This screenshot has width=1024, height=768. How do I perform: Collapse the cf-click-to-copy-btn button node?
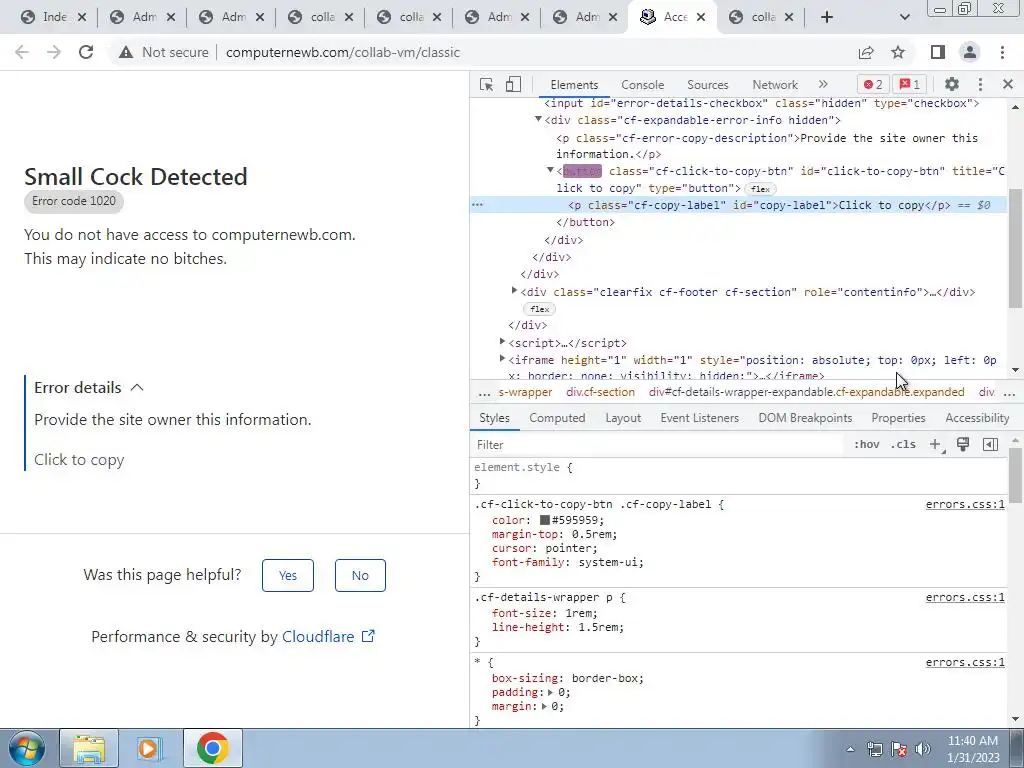coord(550,170)
